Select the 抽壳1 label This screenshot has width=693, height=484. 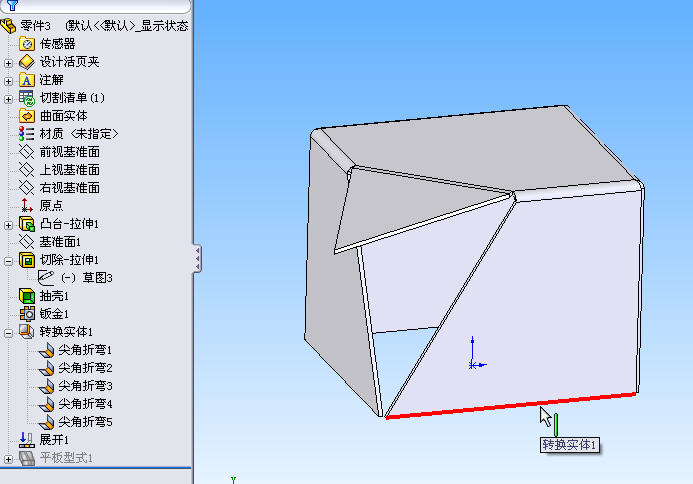point(54,296)
